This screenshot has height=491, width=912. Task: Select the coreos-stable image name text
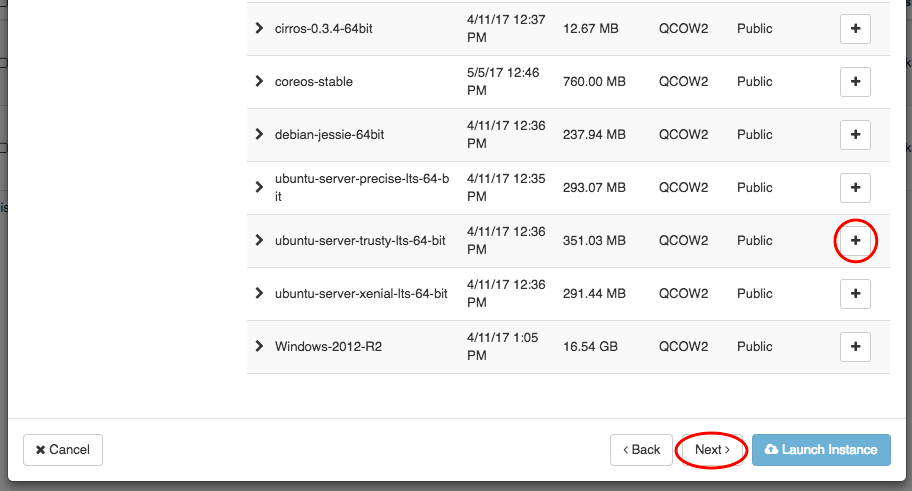tap(313, 82)
